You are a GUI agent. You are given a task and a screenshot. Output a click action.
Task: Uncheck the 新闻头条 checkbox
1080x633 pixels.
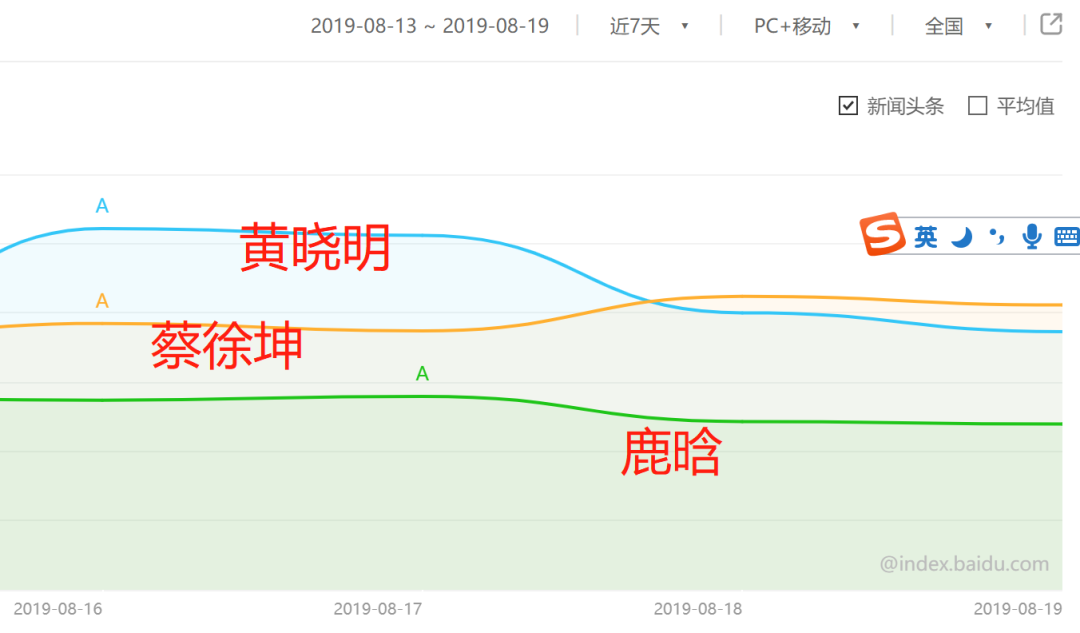click(848, 106)
